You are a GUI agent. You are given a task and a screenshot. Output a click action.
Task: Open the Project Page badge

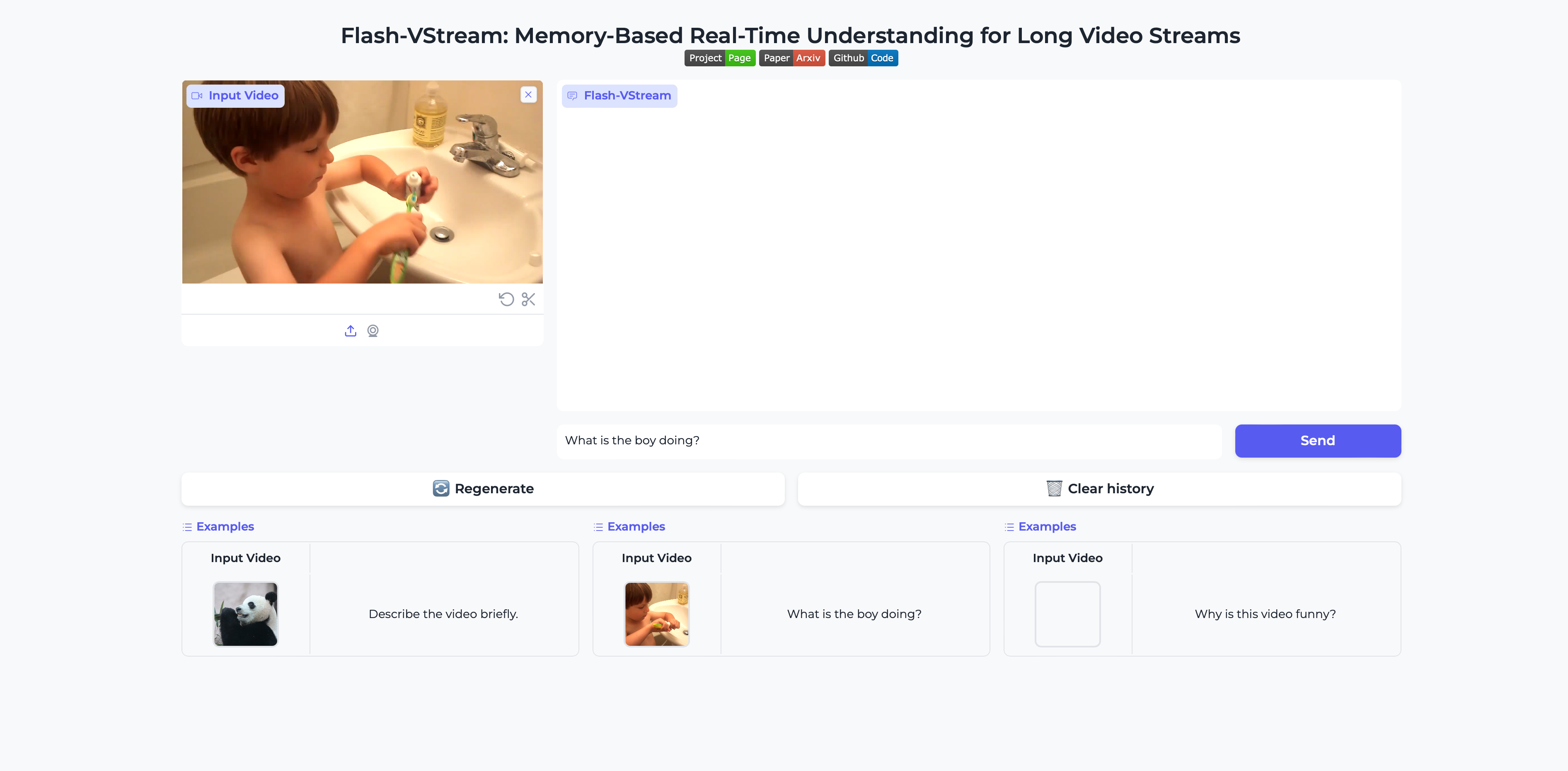(x=720, y=58)
